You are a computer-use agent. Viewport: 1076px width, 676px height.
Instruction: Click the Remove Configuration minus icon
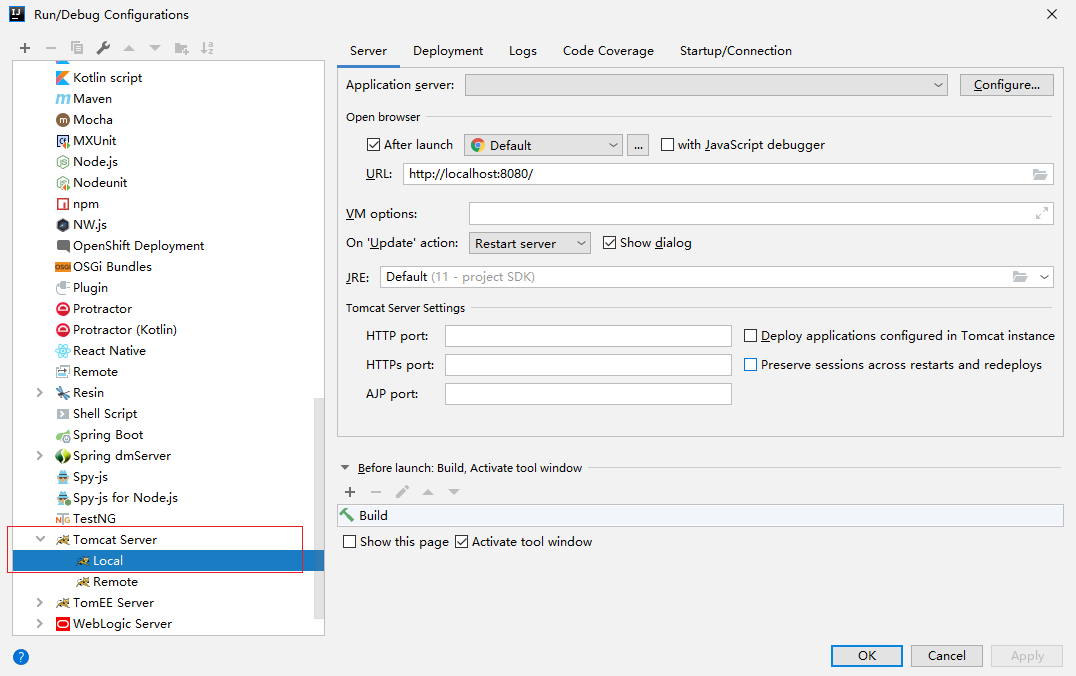pyautogui.click(x=51, y=48)
